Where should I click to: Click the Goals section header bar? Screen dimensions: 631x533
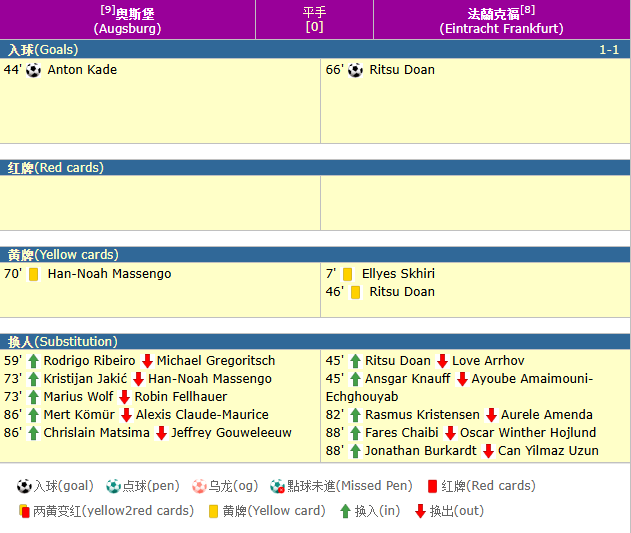pyautogui.click(x=315, y=49)
